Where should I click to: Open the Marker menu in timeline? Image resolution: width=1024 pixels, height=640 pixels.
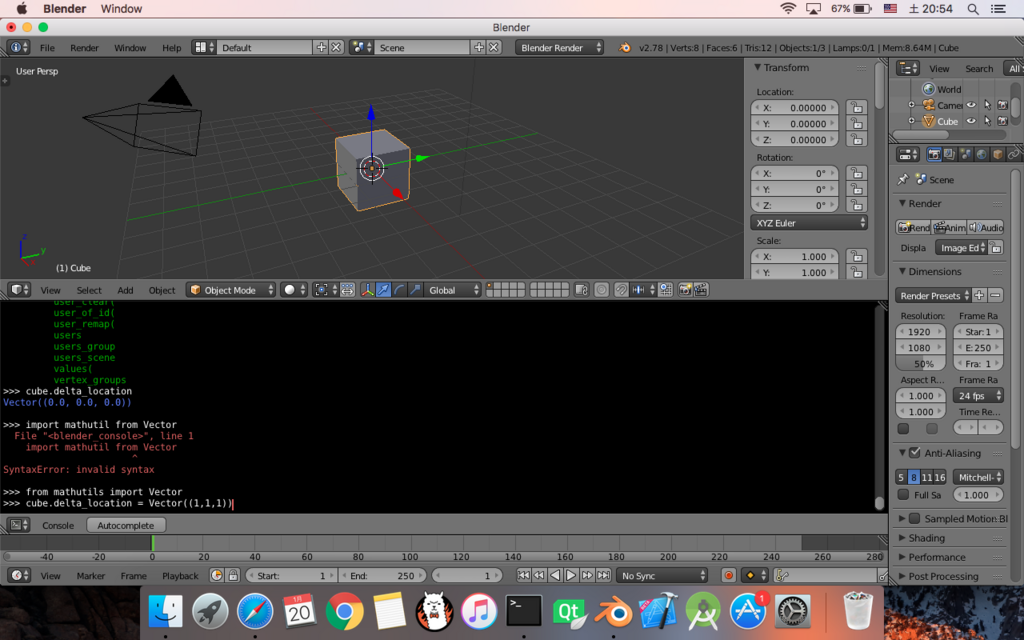pos(91,575)
